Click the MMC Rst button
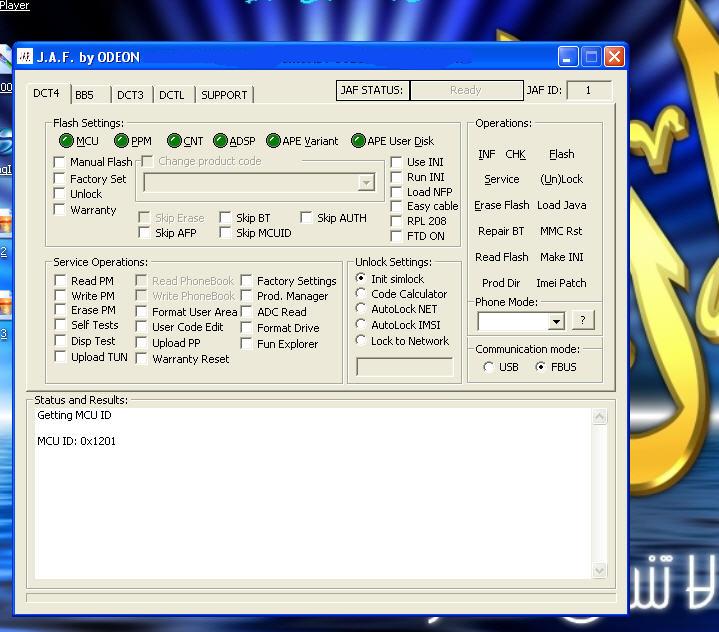This screenshot has height=632, width=719. (561, 231)
